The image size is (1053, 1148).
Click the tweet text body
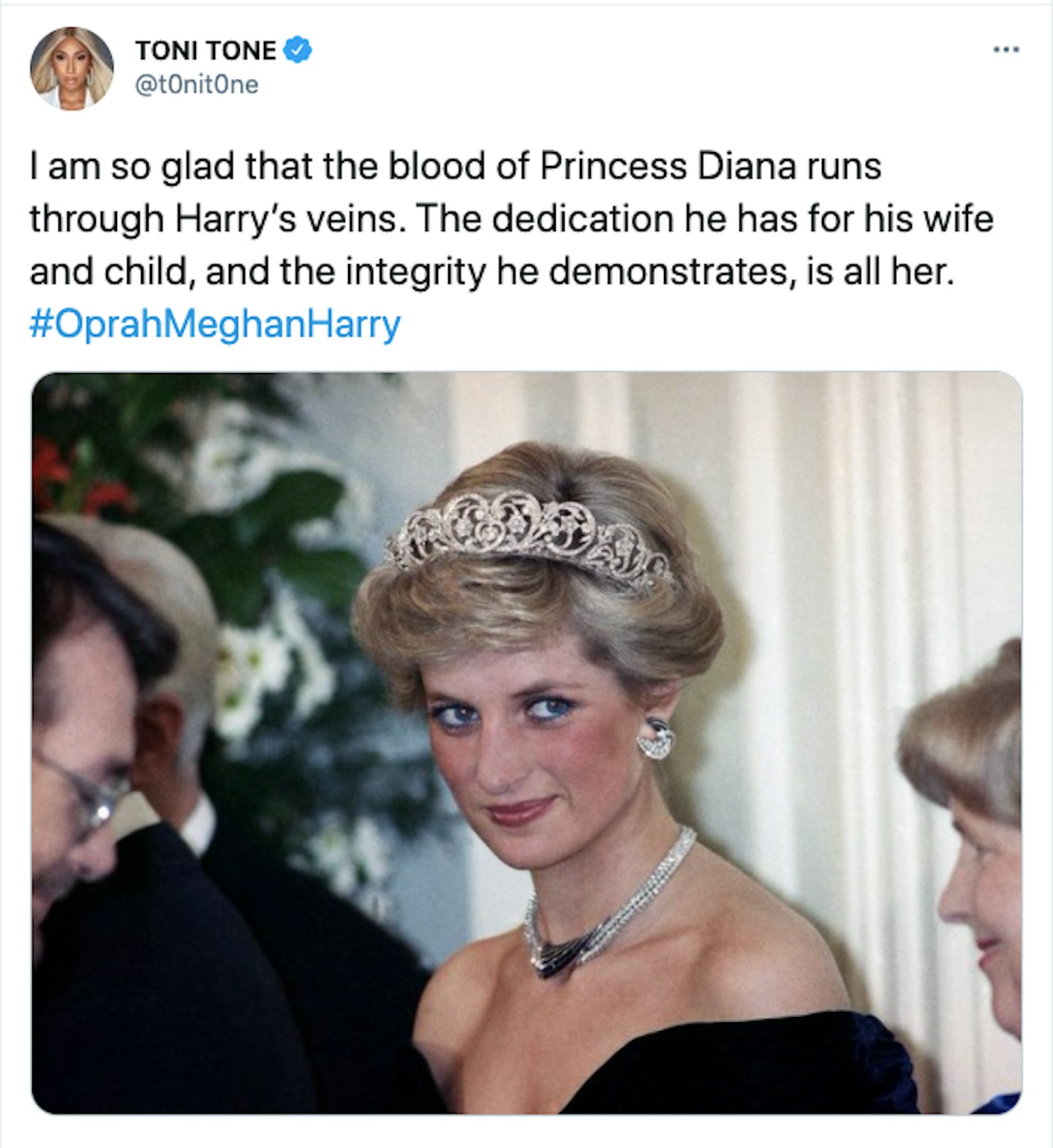click(x=512, y=219)
